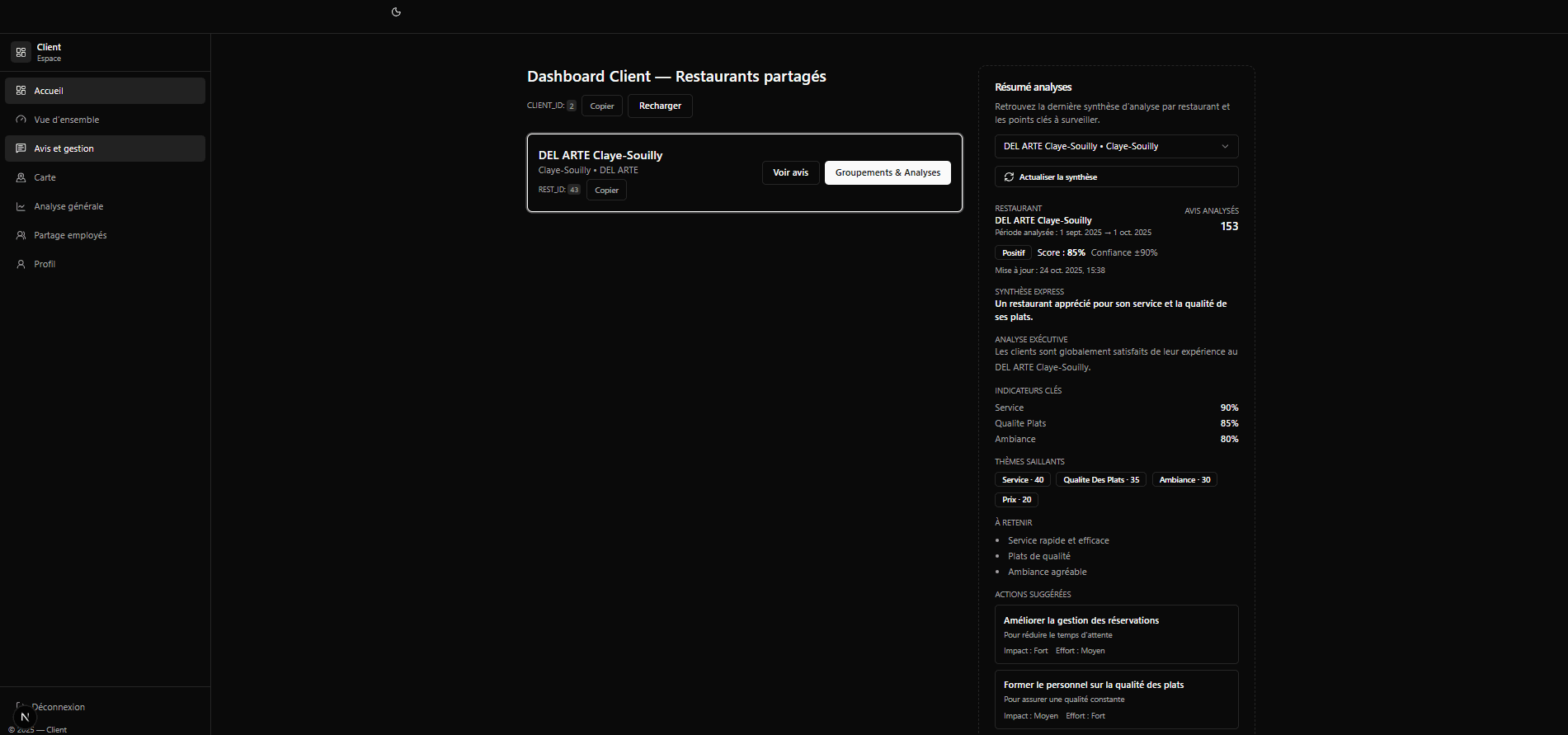Click the Client workspace logo icon
Screen dimensions: 1568x735
tap(21, 52)
